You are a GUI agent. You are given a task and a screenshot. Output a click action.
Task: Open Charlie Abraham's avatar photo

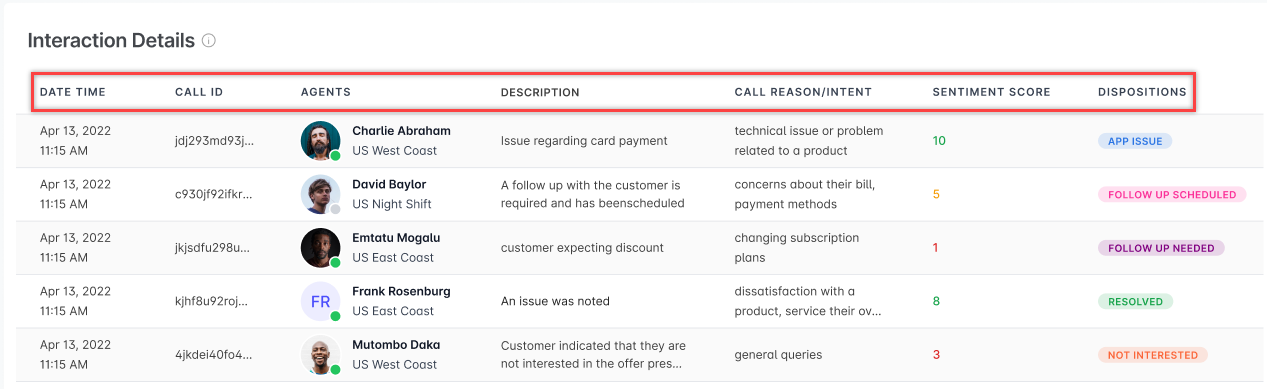tap(321, 141)
